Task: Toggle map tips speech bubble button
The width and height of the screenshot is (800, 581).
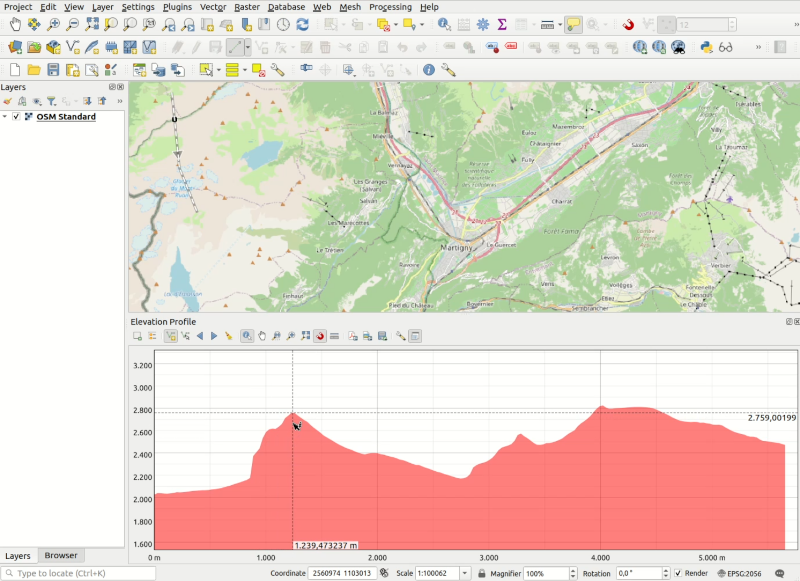Action: (573, 24)
